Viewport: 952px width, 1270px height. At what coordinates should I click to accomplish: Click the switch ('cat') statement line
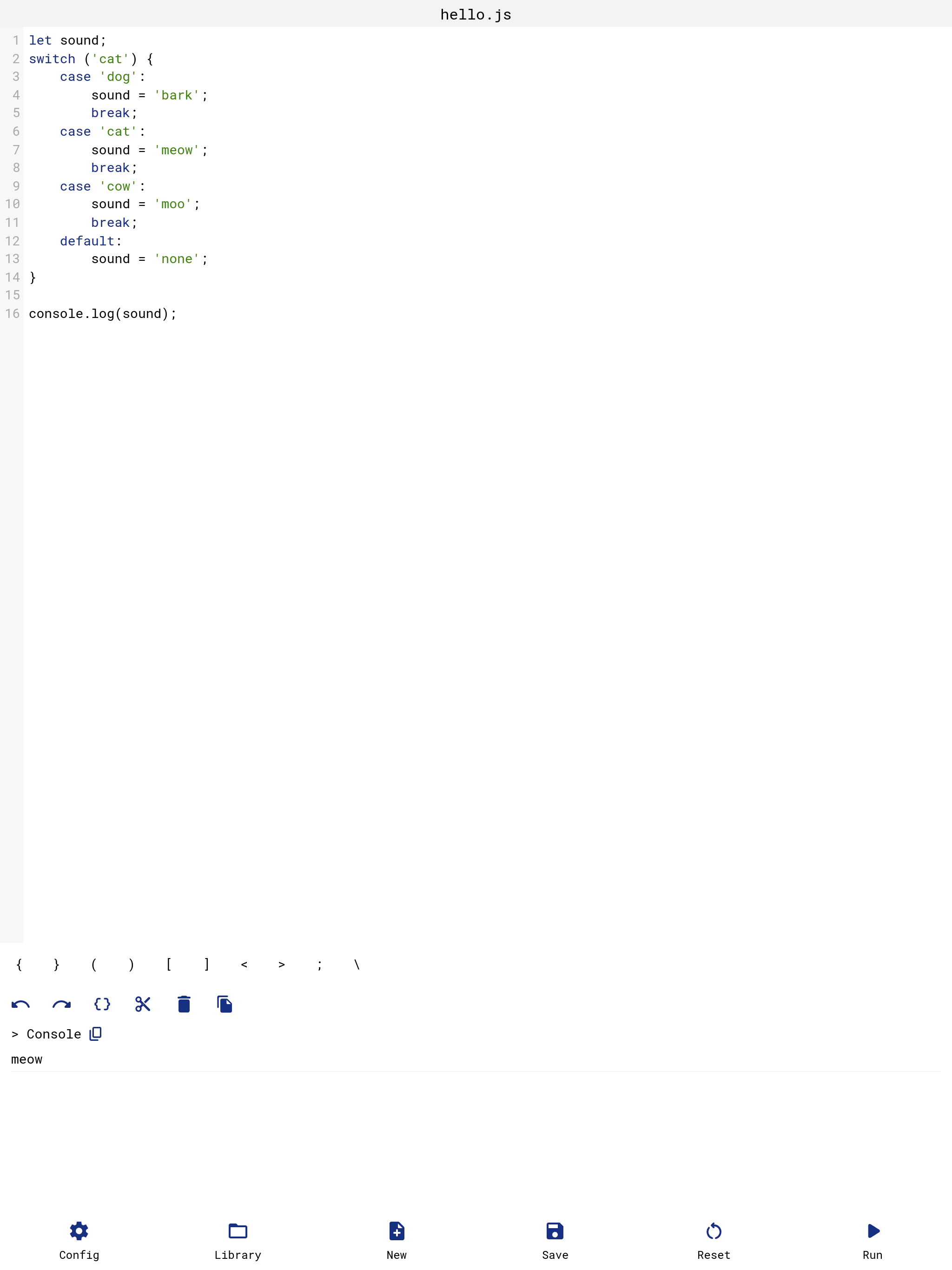[91, 59]
